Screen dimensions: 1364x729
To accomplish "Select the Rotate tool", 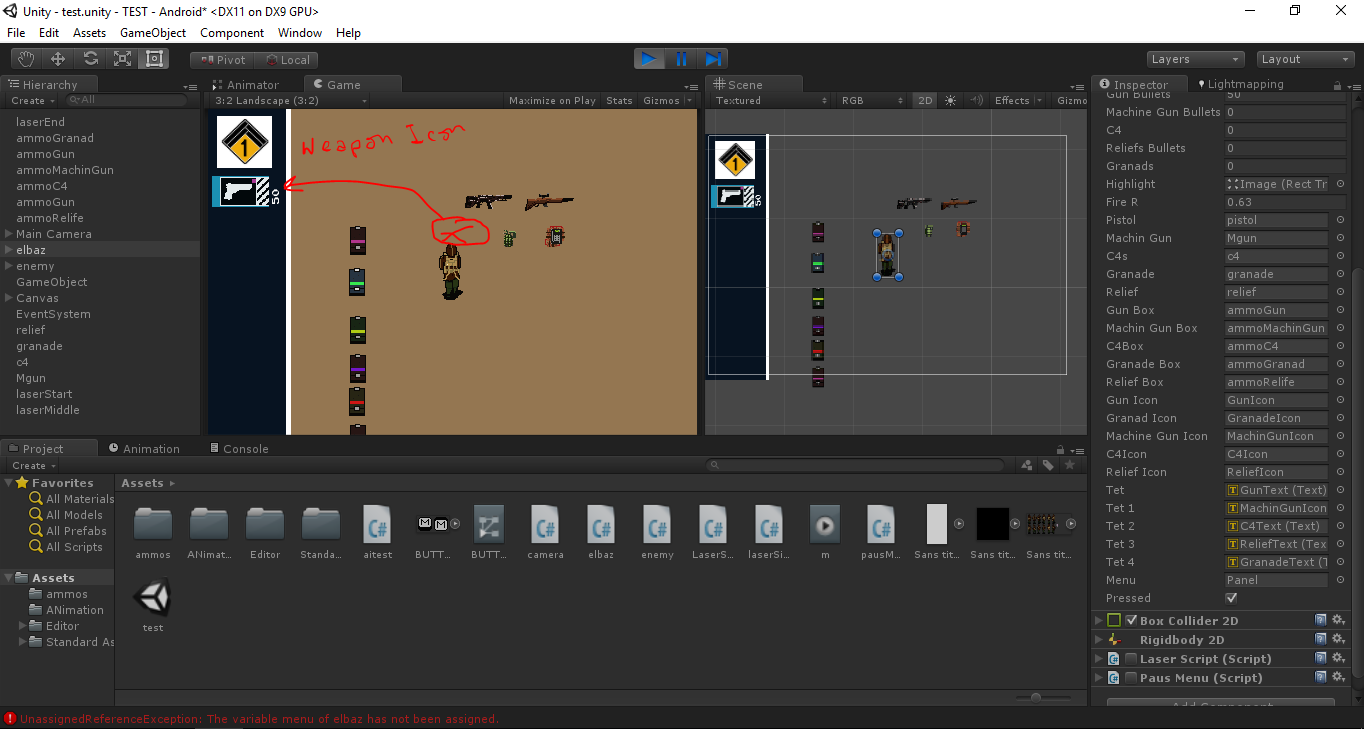I will tap(91, 59).
